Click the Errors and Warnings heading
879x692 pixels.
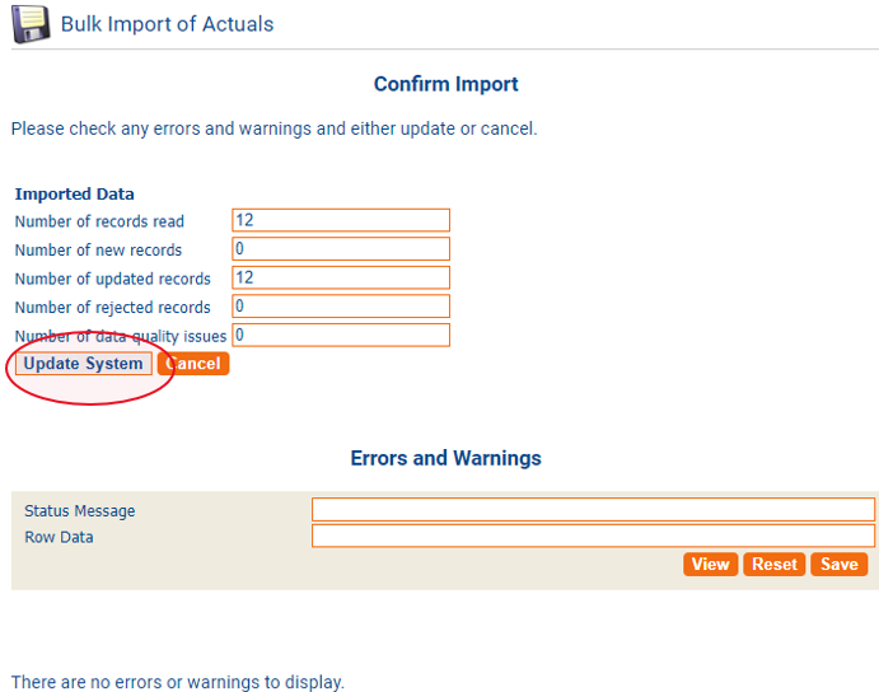coord(446,458)
